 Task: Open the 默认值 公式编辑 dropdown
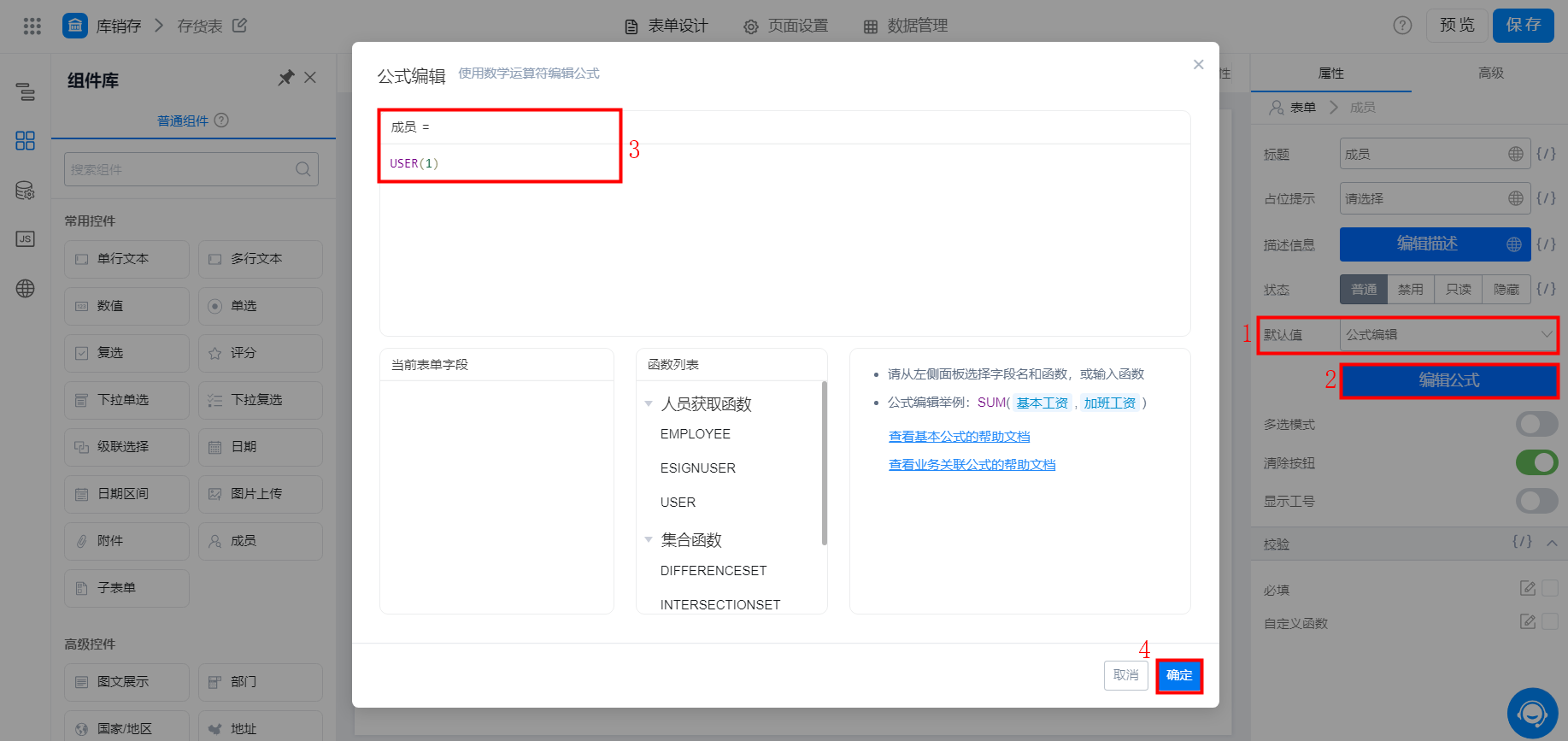tap(1449, 335)
